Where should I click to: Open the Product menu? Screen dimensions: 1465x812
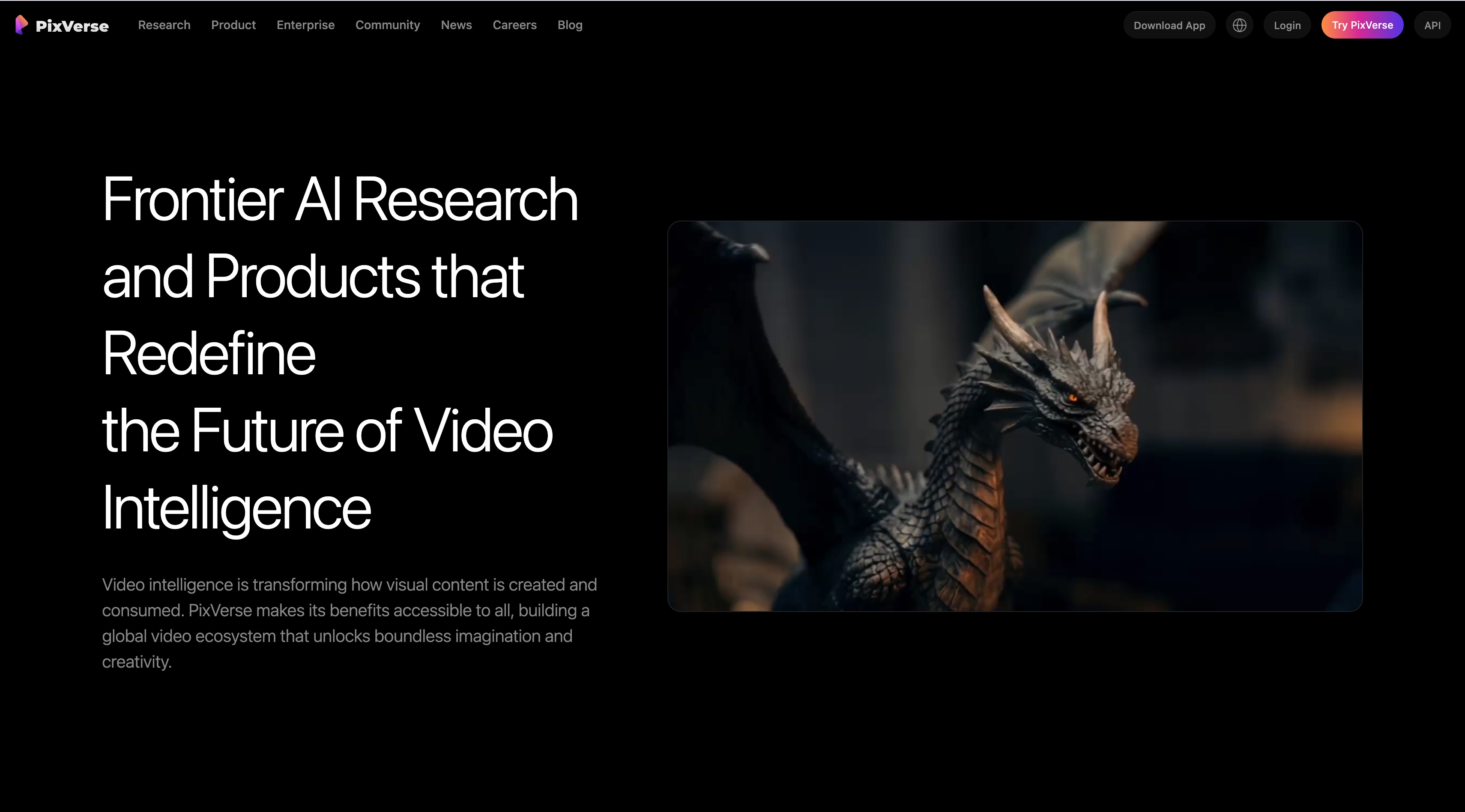point(233,25)
